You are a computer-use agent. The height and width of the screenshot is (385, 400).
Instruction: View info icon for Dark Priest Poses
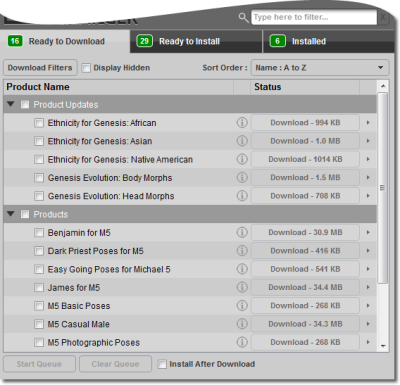(242, 251)
